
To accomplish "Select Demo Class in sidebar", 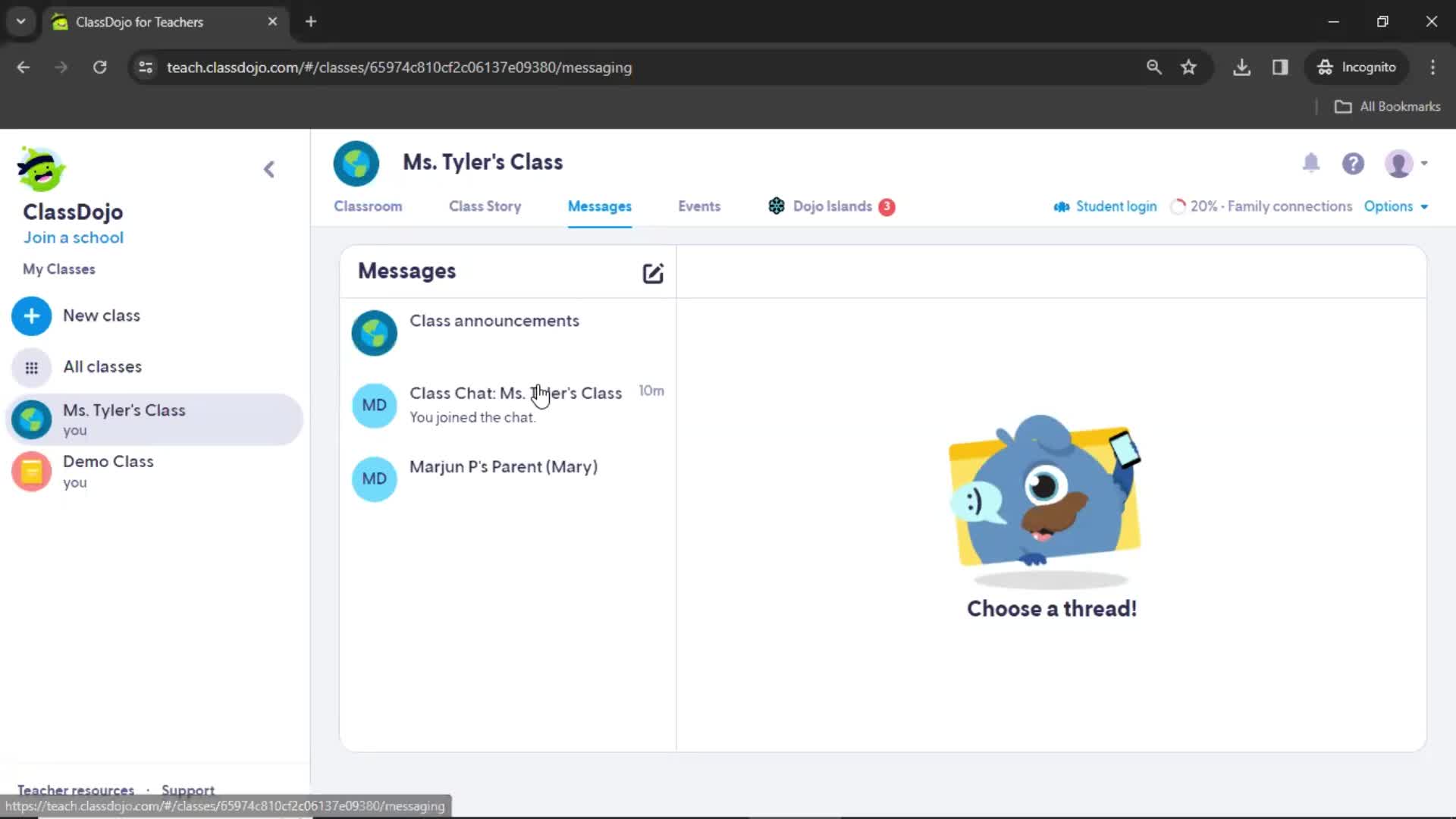I will (x=154, y=471).
